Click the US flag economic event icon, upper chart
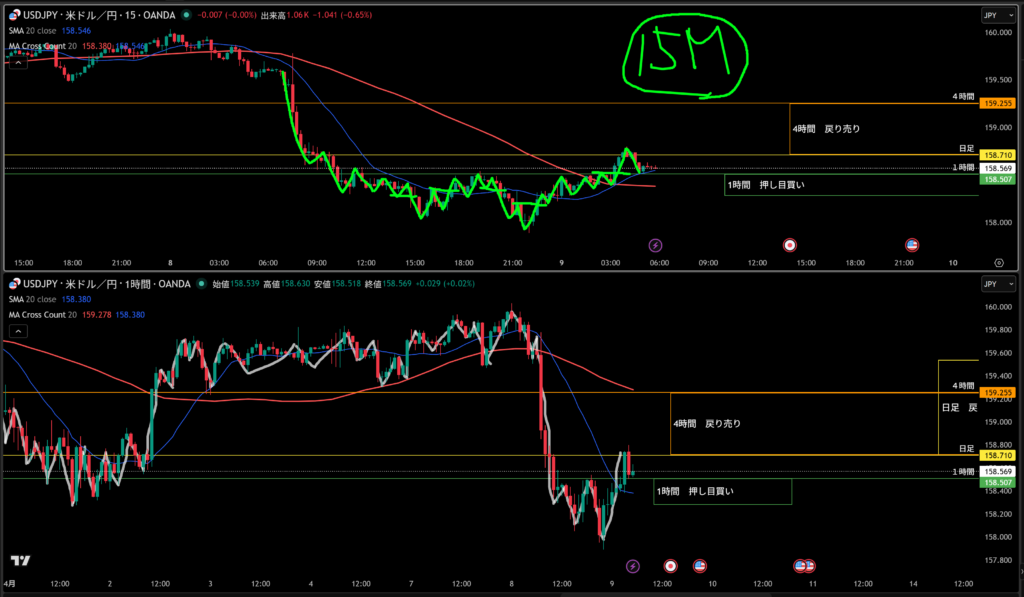 coord(912,244)
